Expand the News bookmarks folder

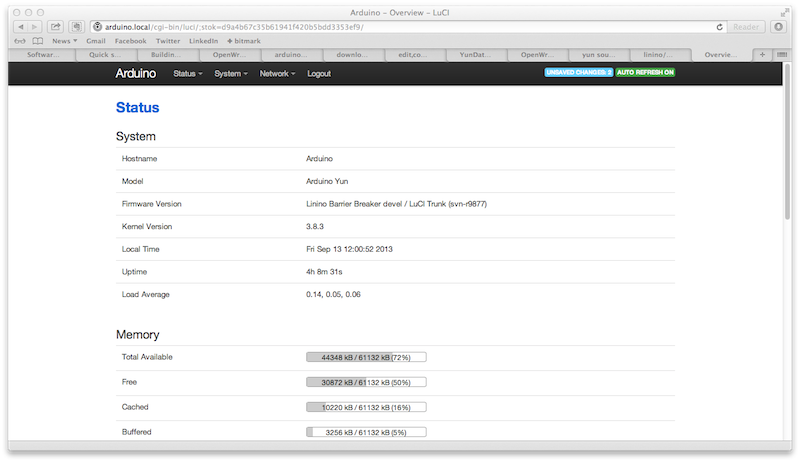click(64, 41)
